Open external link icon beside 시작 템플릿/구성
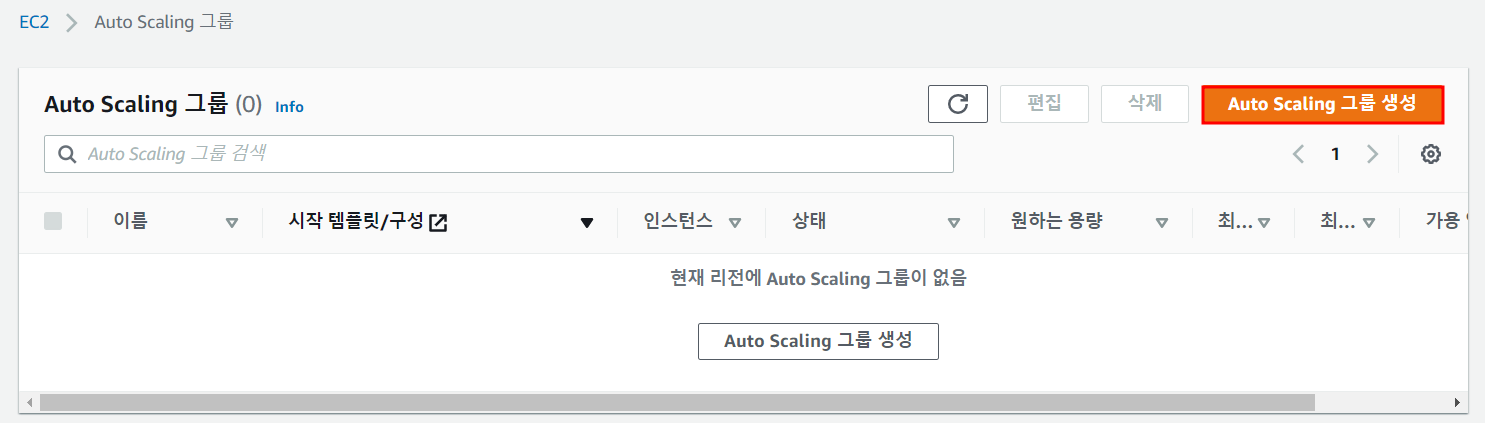 pos(438,223)
